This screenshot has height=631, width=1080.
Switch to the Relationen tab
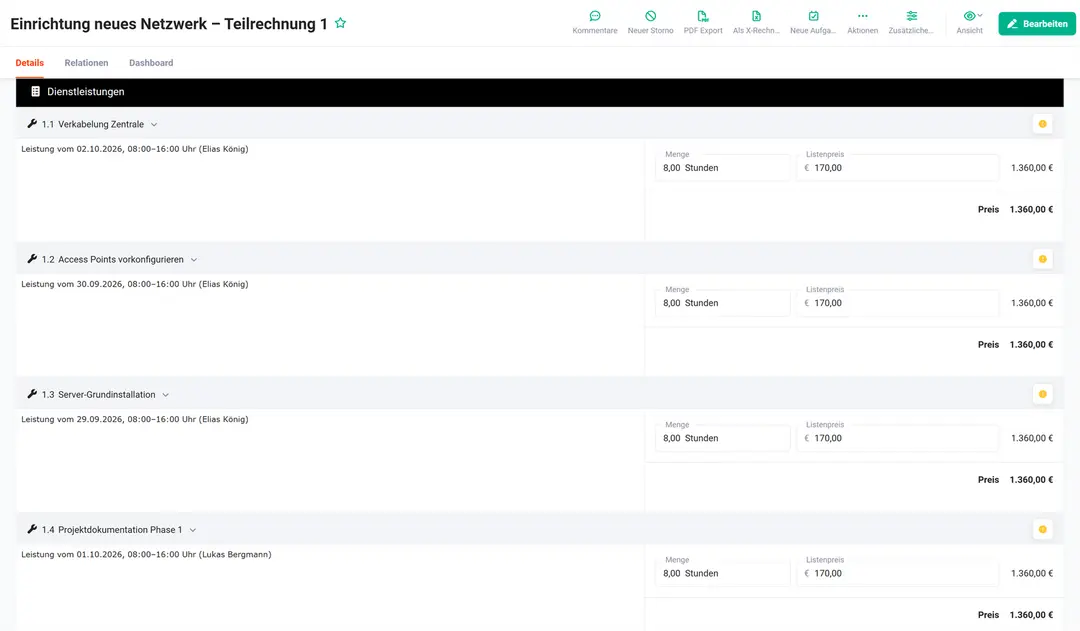point(86,63)
